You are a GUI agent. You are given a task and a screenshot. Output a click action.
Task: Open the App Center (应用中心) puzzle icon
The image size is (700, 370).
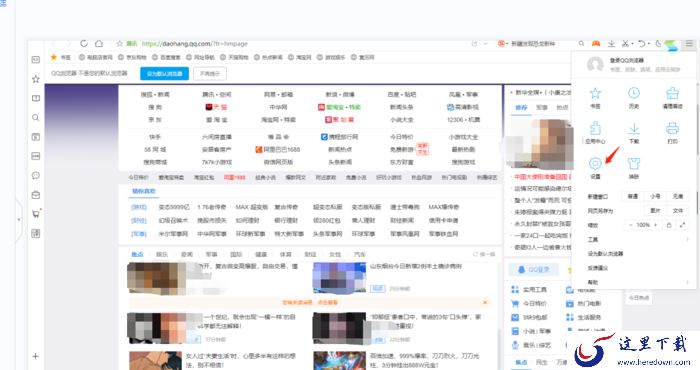[x=595, y=129]
